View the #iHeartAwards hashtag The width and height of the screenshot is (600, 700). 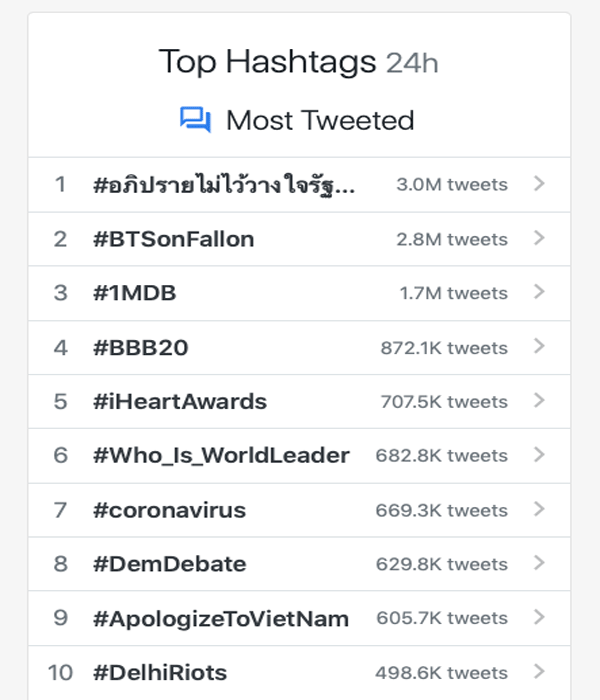[180, 402]
